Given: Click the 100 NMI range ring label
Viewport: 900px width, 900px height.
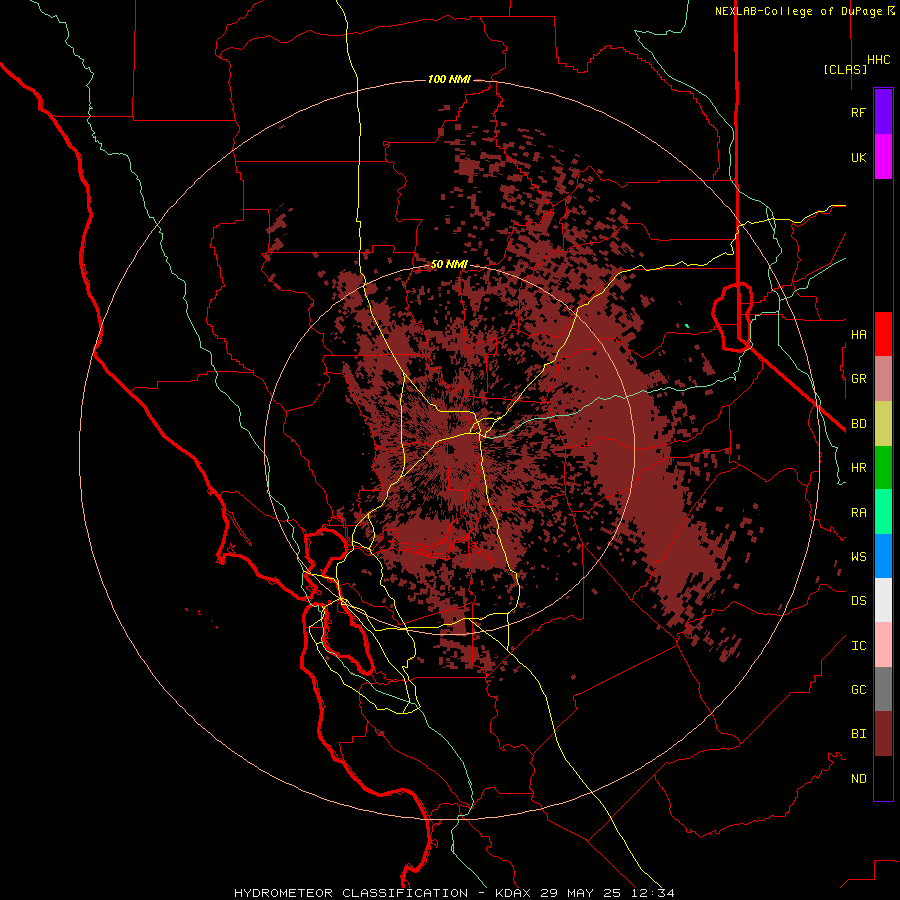Looking at the screenshot, I should coord(449,79).
